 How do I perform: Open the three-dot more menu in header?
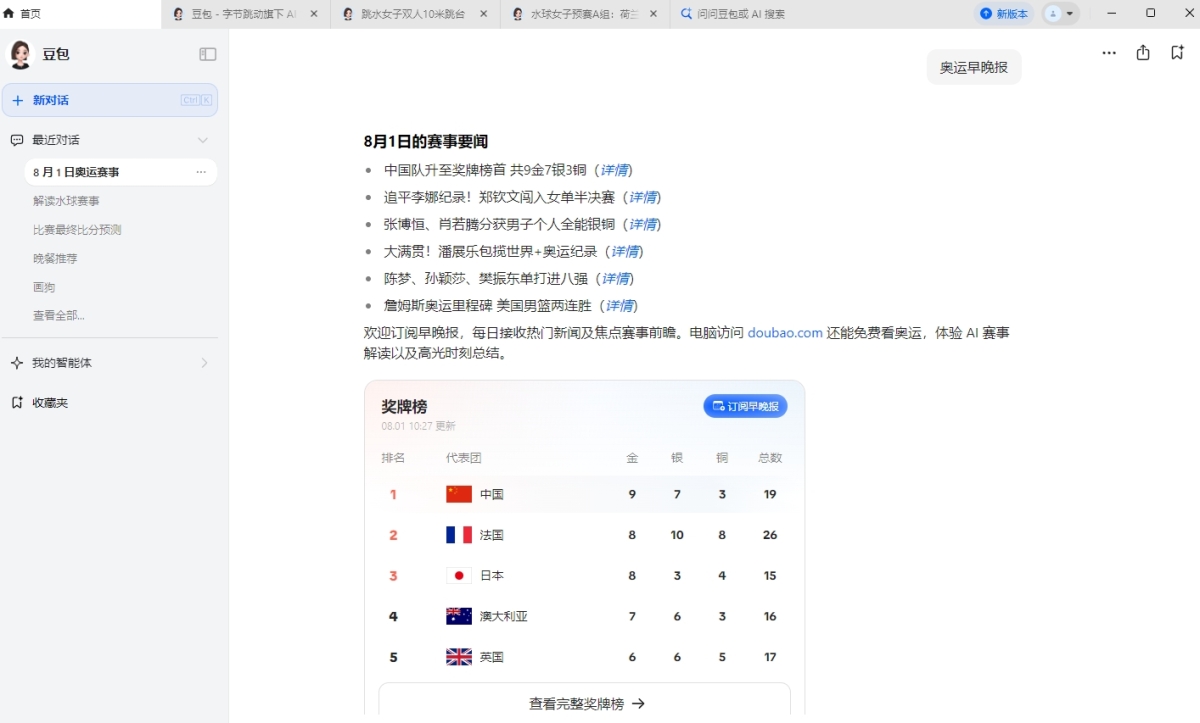1109,53
